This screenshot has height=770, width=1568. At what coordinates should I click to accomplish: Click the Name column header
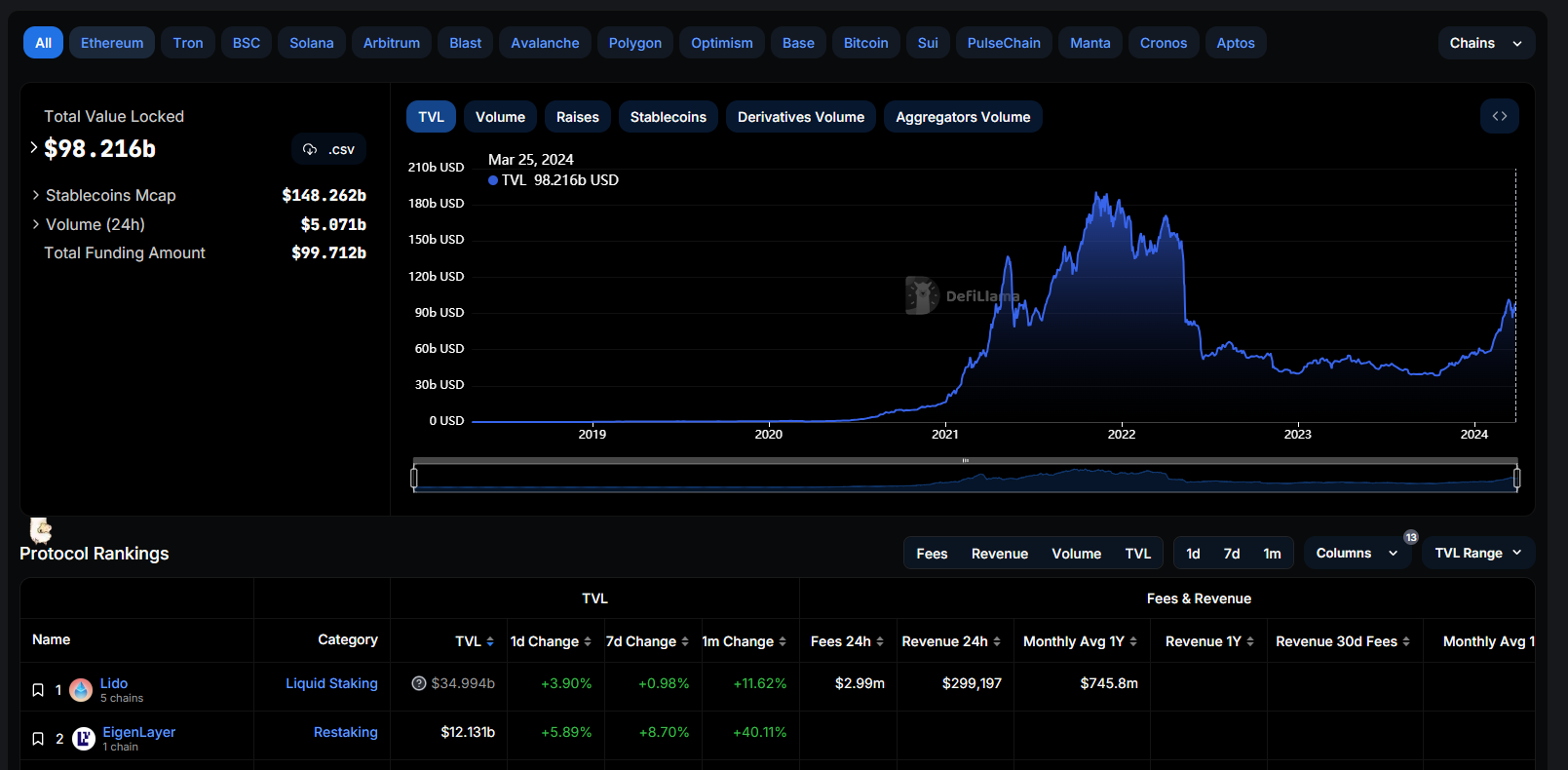52,639
